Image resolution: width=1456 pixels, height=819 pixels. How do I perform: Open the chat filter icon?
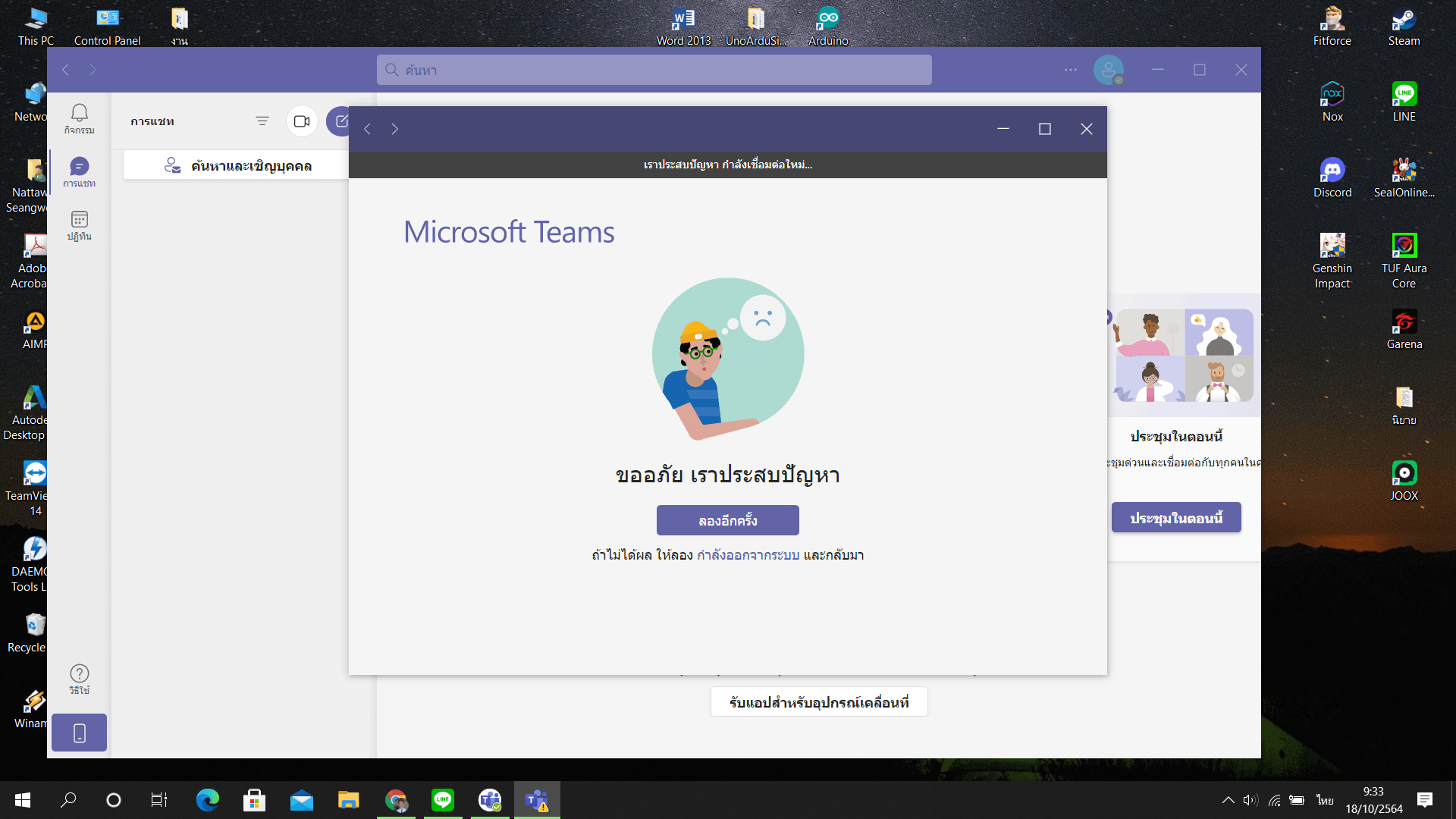262,121
